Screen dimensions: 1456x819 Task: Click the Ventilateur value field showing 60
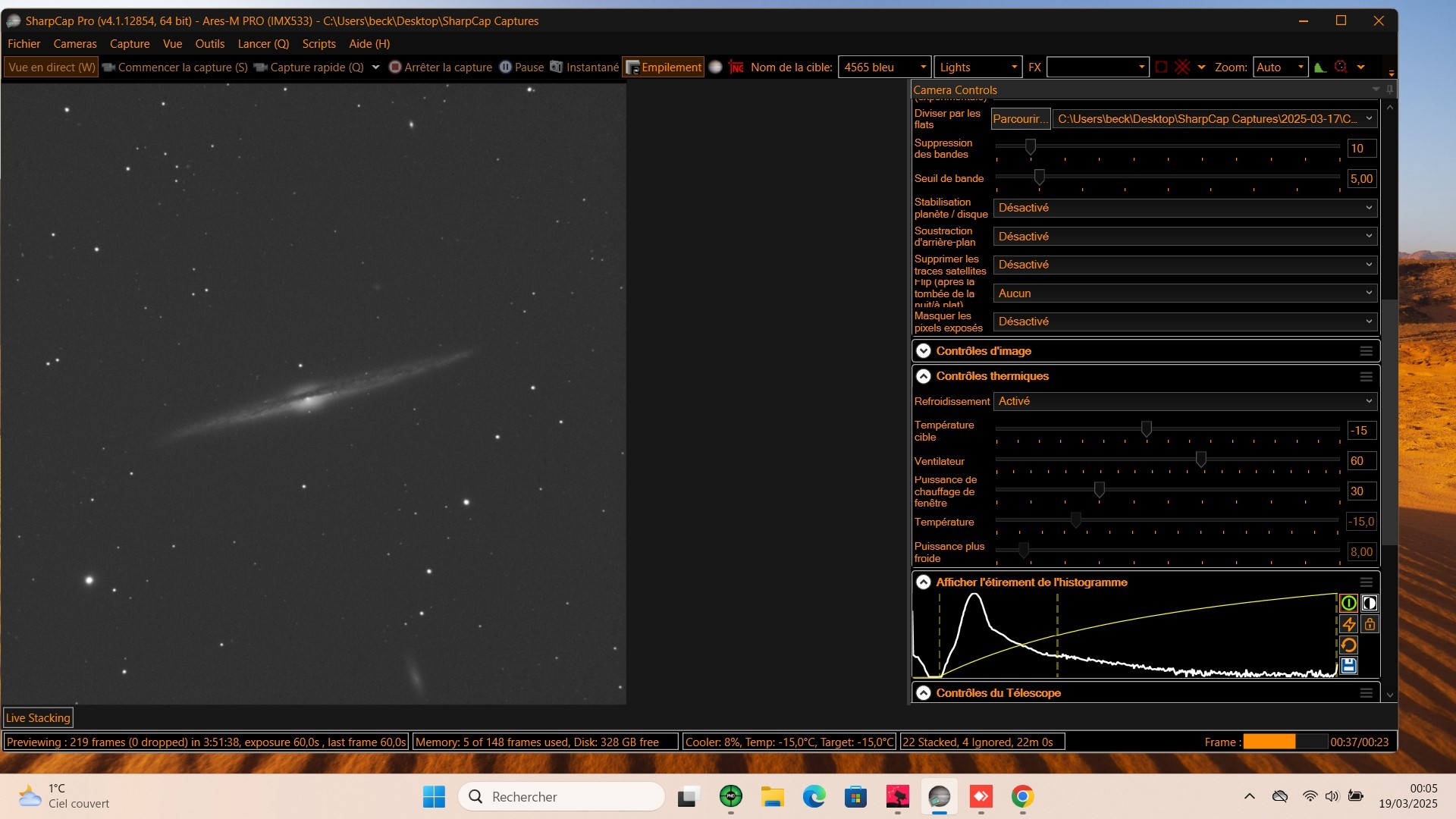point(1361,460)
